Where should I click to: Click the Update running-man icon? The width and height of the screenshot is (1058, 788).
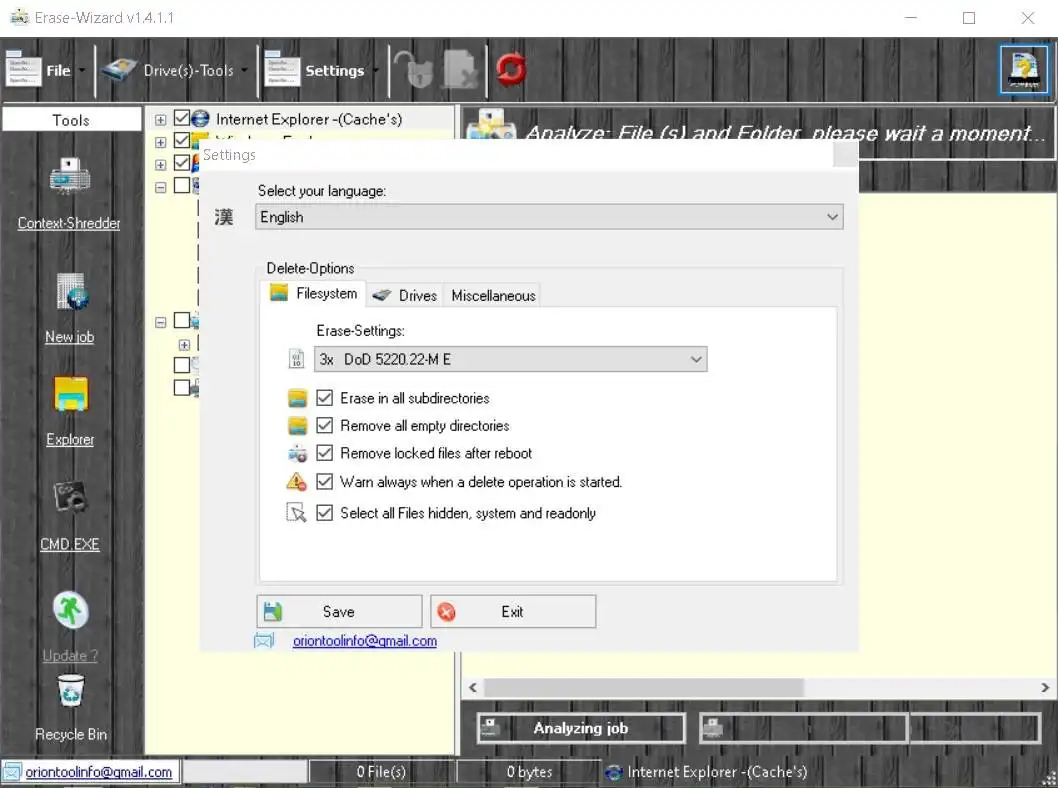point(71,610)
